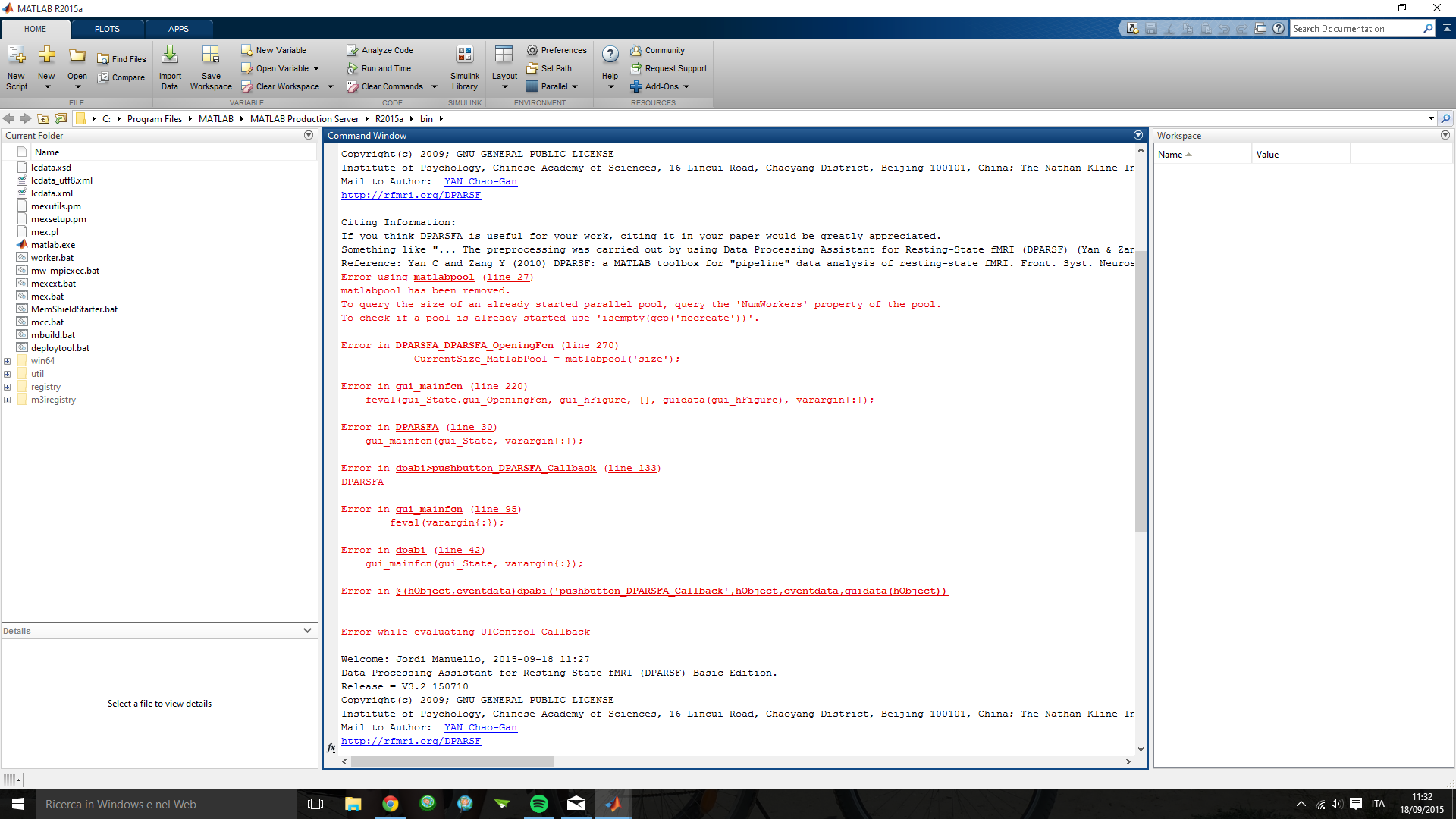
Task: Switch to the HOME tab
Action: click(35, 29)
